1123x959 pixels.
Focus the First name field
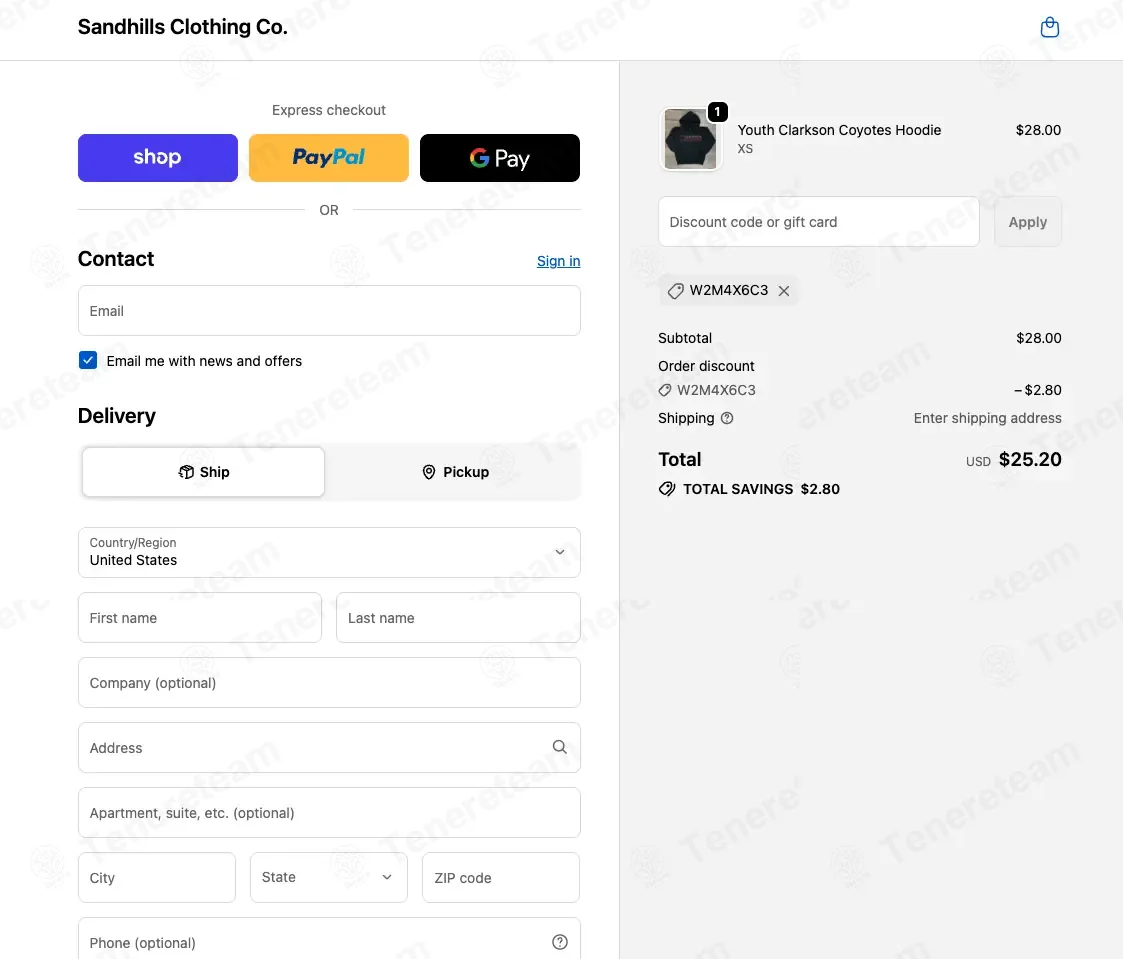click(200, 617)
